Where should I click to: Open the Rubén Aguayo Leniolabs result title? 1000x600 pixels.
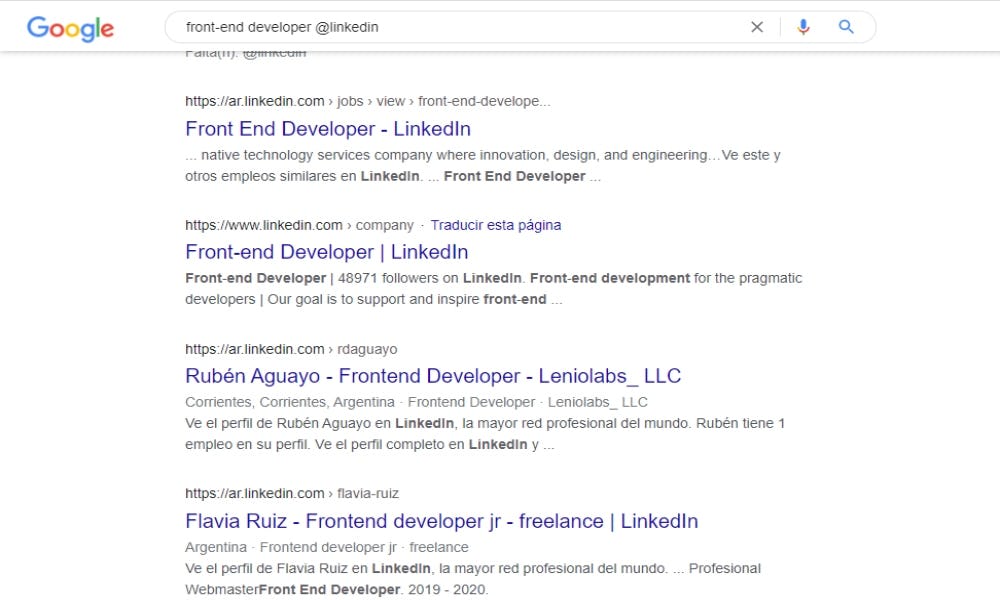433,376
